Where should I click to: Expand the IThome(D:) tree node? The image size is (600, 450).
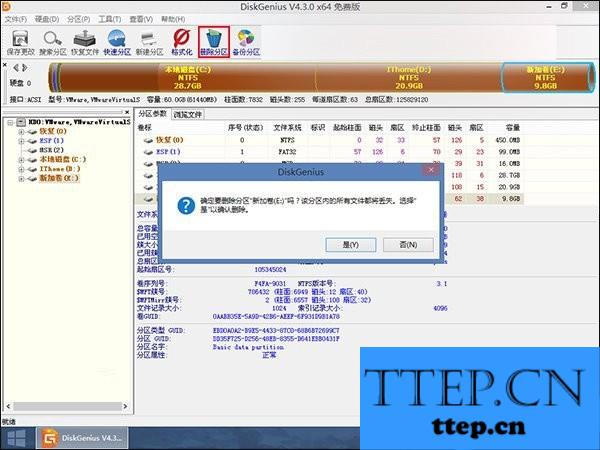click(21, 169)
